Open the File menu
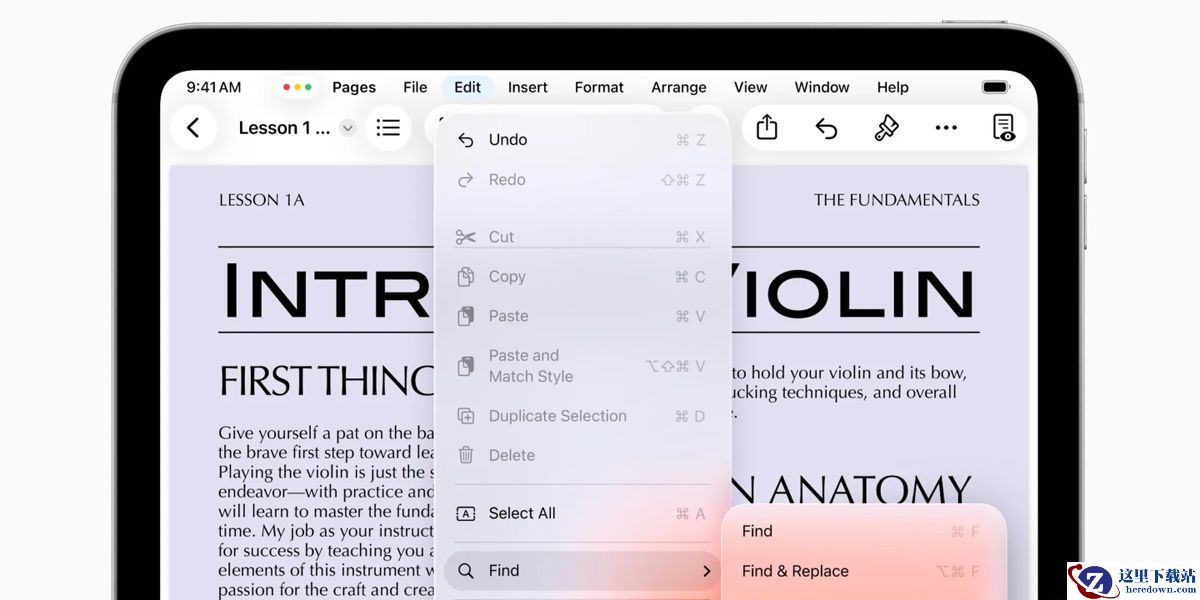The height and width of the screenshot is (600, 1200). [415, 87]
